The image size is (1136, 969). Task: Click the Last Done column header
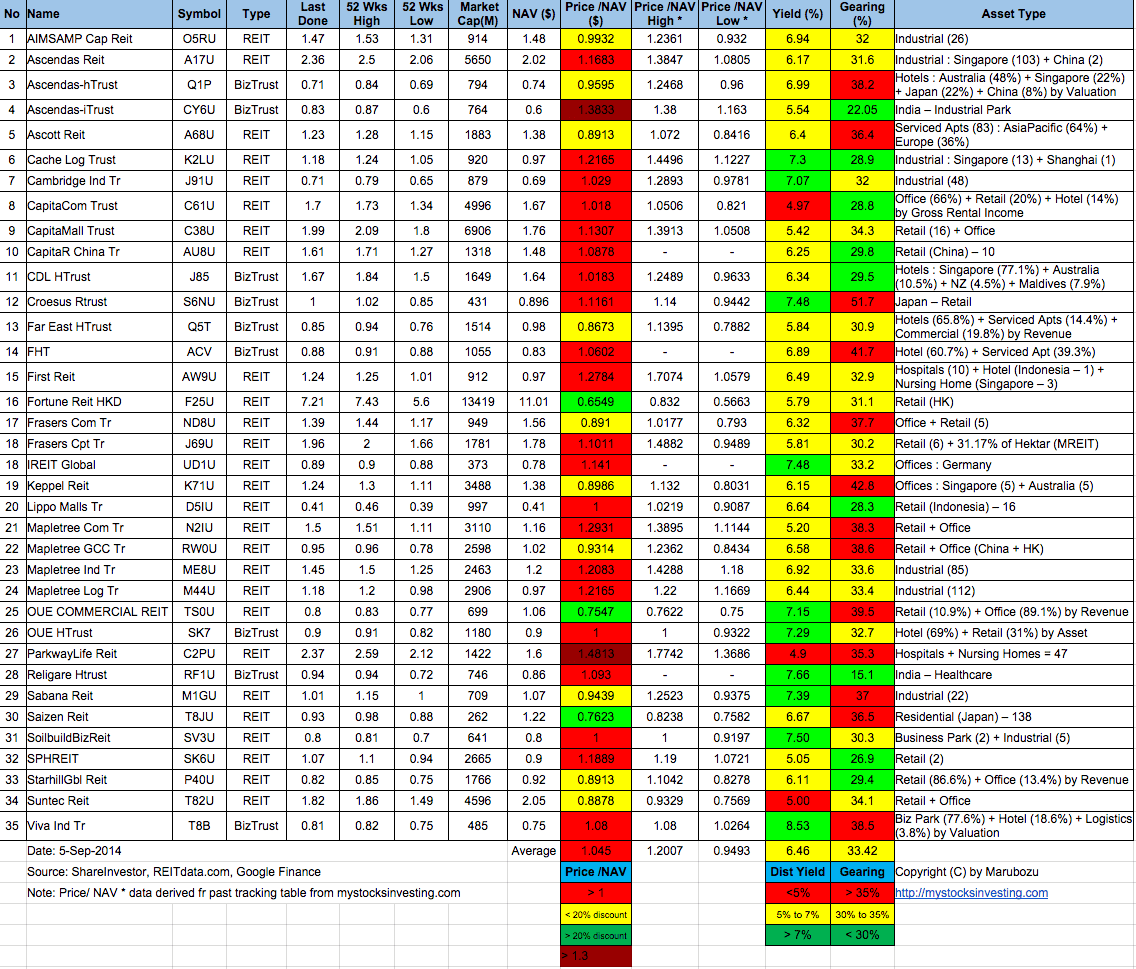313,14
